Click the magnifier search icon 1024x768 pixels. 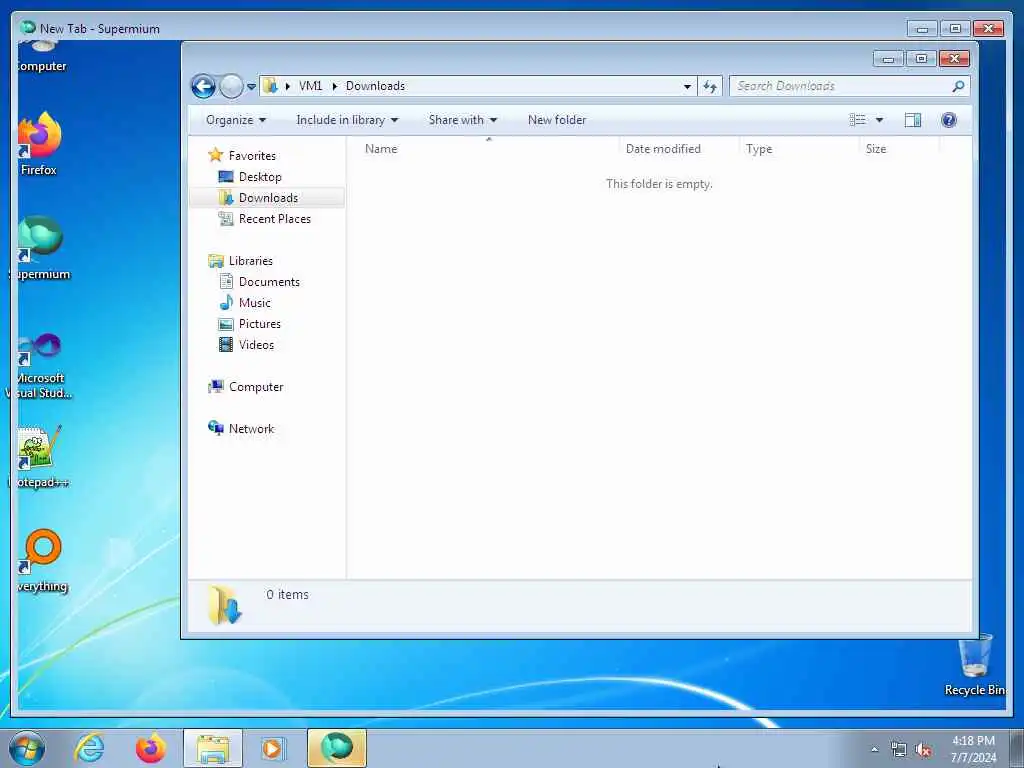(x=958, y=86)
